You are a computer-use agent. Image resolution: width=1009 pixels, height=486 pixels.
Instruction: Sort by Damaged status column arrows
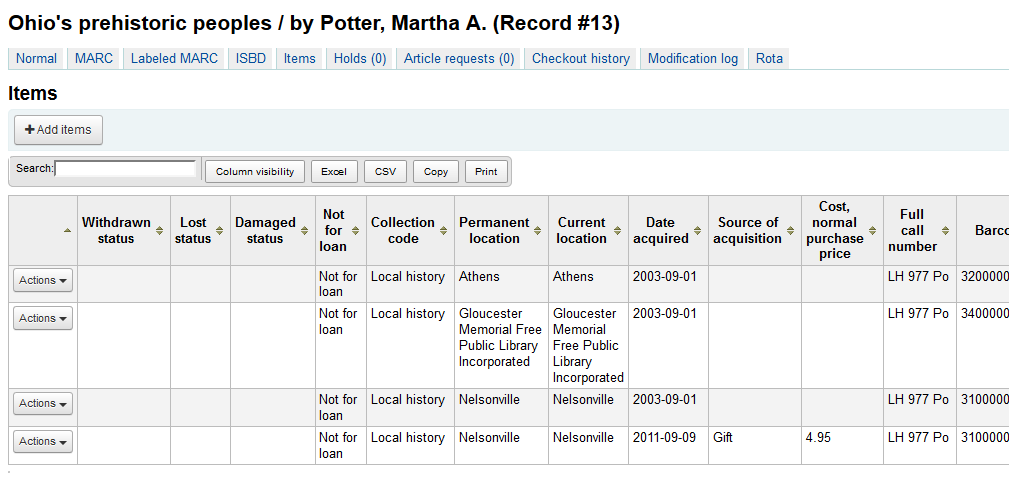[304, 231]
